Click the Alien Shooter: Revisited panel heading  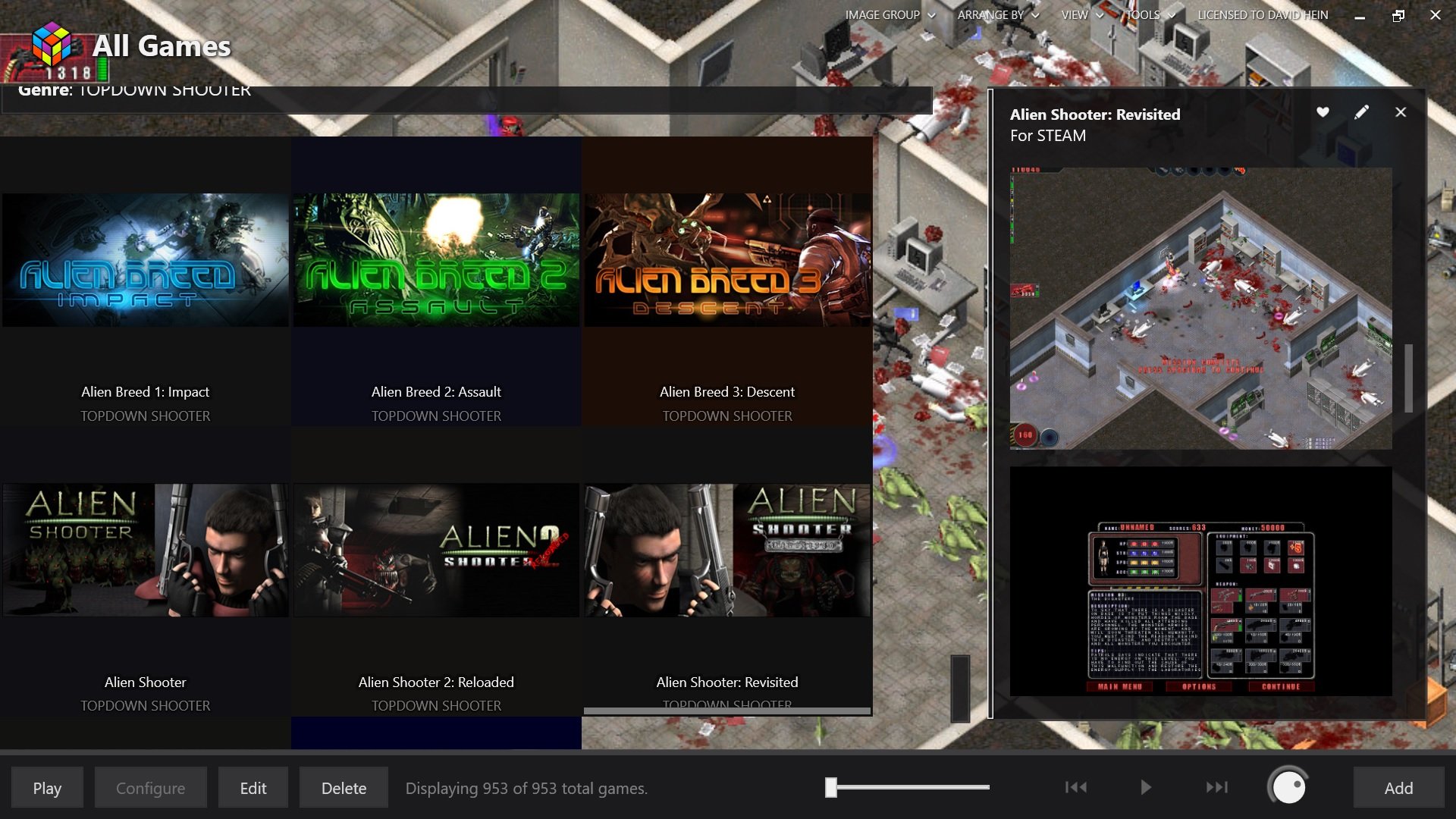coord(1094,115)
